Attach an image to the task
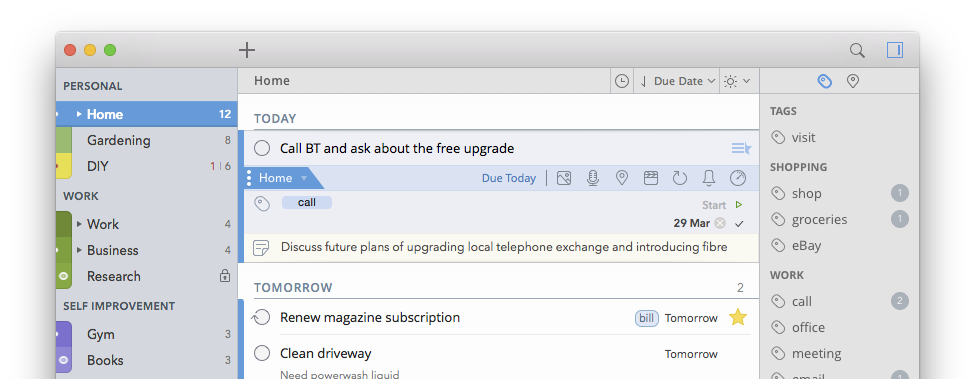 click(564, 178)
